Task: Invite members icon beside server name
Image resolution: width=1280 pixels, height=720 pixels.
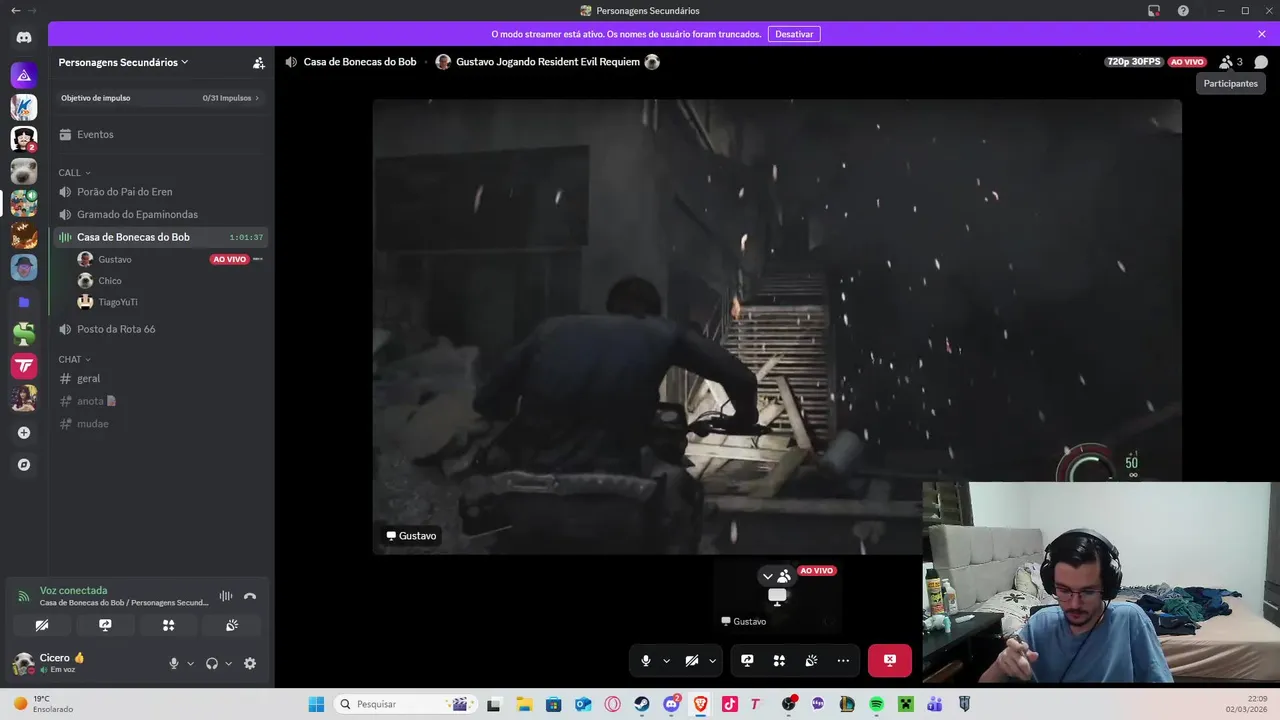Action: tap(259, 62)
